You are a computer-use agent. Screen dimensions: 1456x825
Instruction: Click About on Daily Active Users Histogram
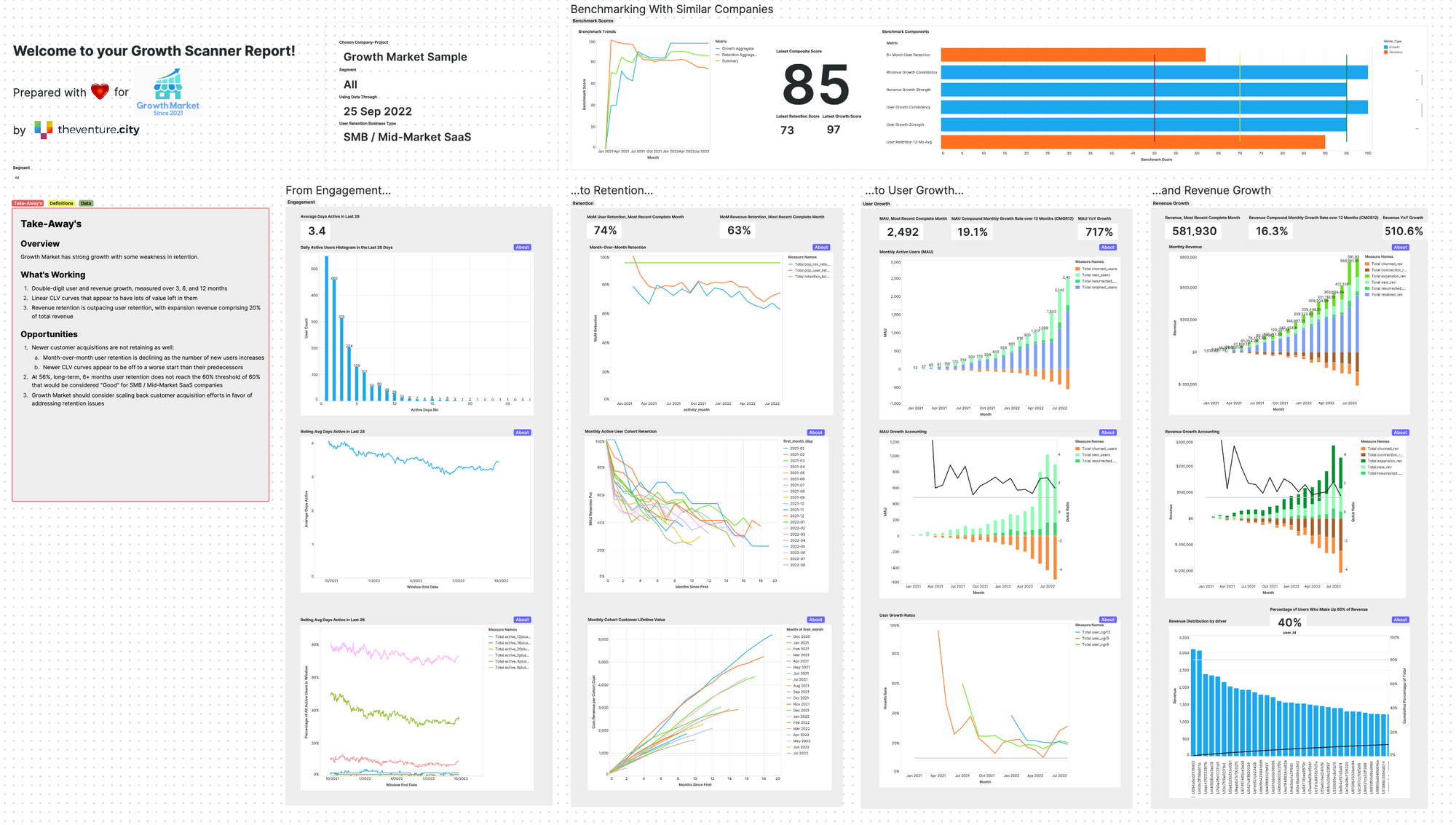[x=522, y=248]
